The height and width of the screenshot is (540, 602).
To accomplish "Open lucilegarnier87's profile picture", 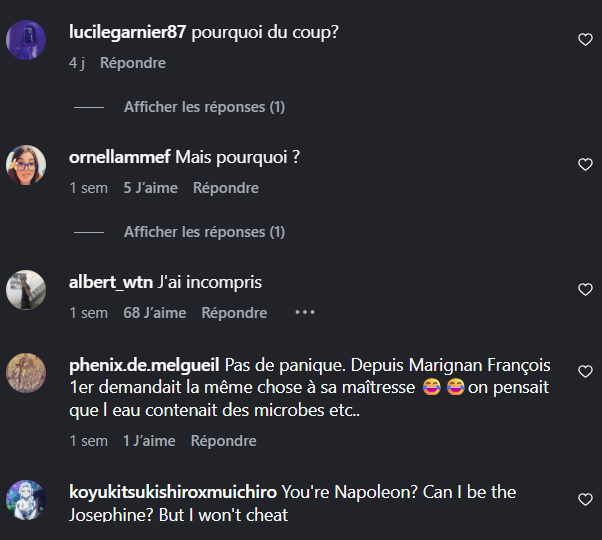I will point(26,40).
